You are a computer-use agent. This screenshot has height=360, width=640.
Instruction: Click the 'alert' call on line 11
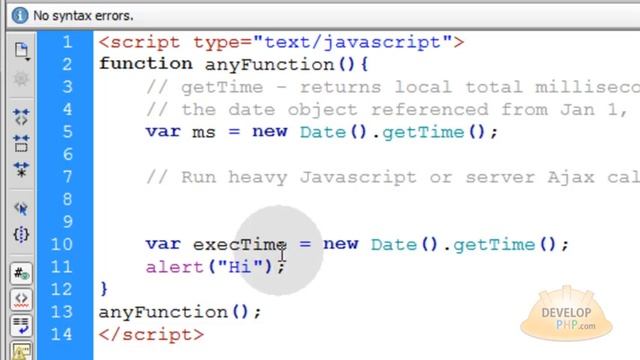click(x=175, y=267)
